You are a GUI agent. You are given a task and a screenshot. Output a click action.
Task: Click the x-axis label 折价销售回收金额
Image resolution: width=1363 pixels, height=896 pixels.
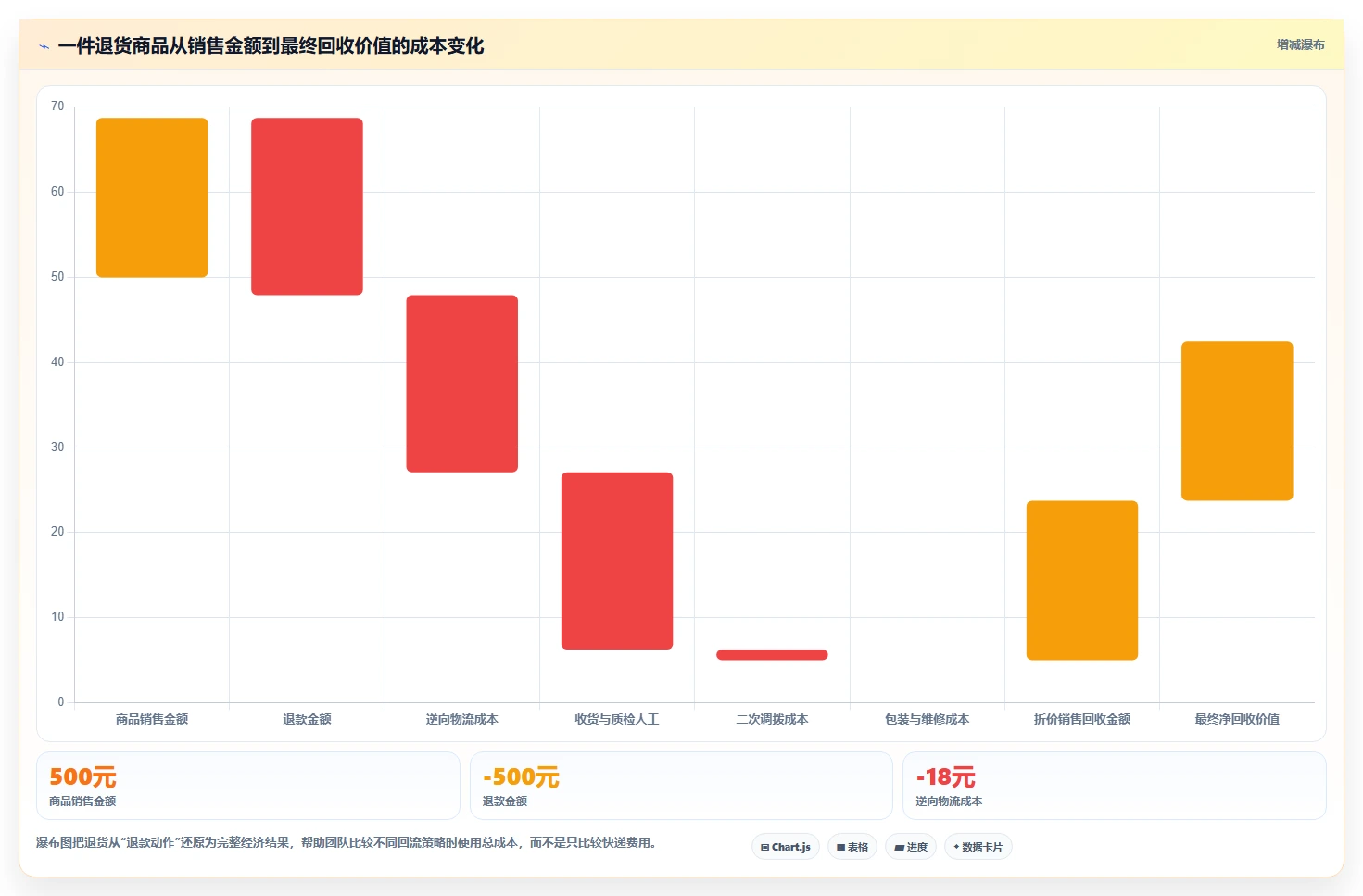(x=1082, y=719)
